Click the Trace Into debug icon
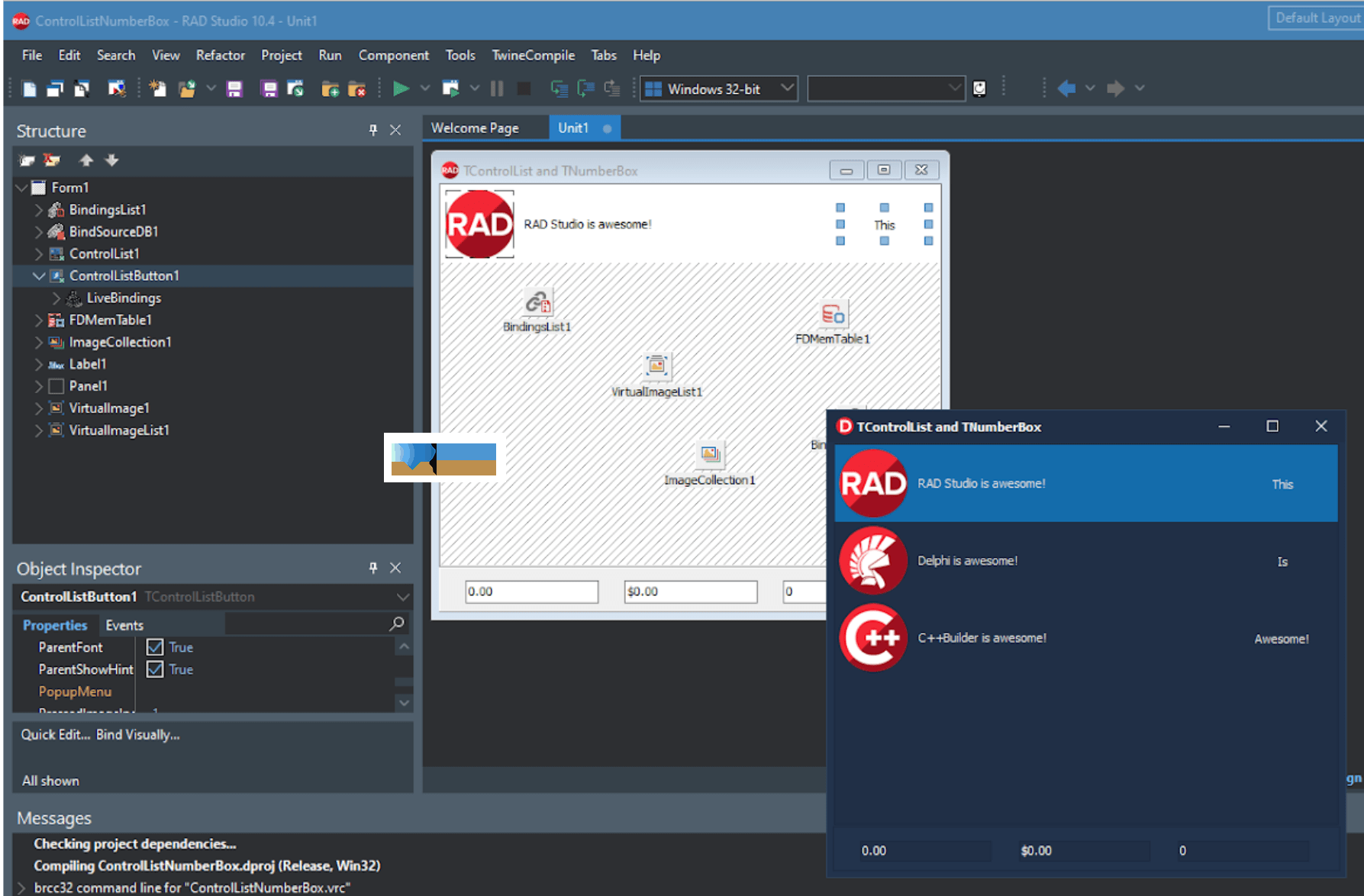1364x896 pixels. click(559, 89)
